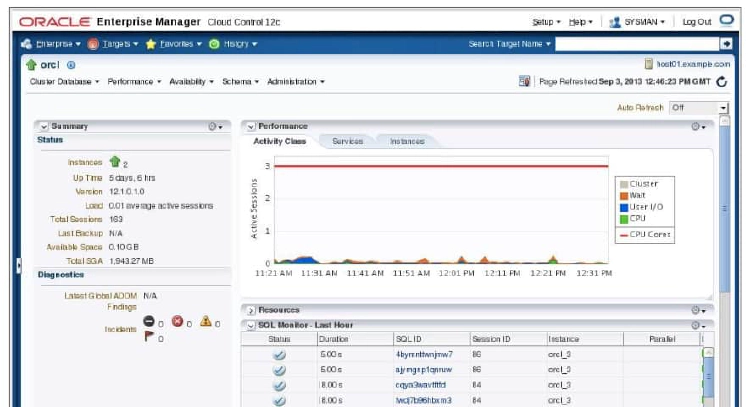The width and height of the screenshot is (750, 407).
Task: Open SQL ID starting with cqya on the third row
Action: click(x=420, y=385)
